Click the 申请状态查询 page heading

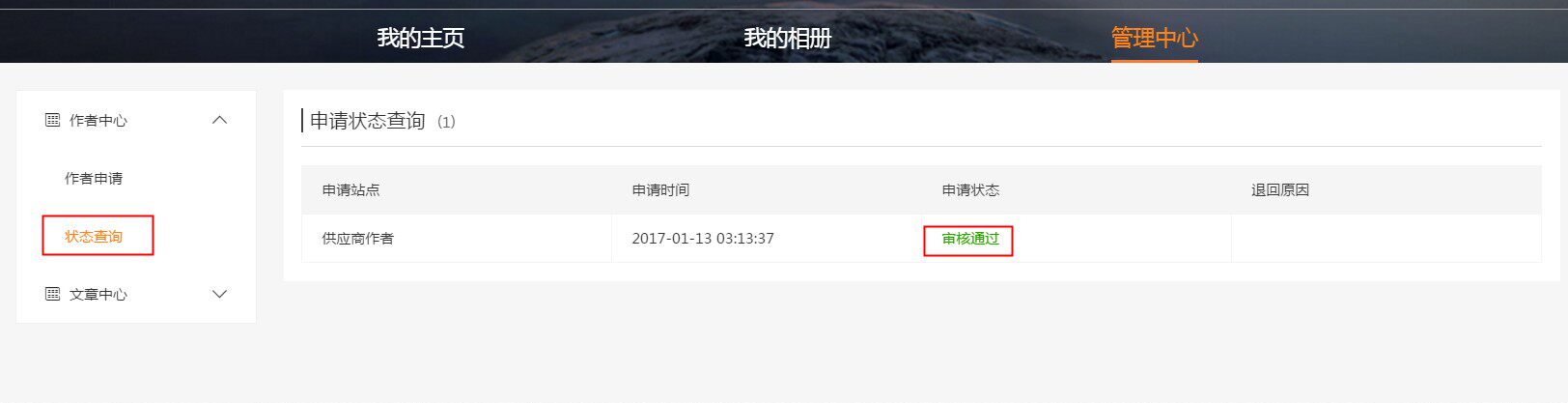(x=368, y=121)
